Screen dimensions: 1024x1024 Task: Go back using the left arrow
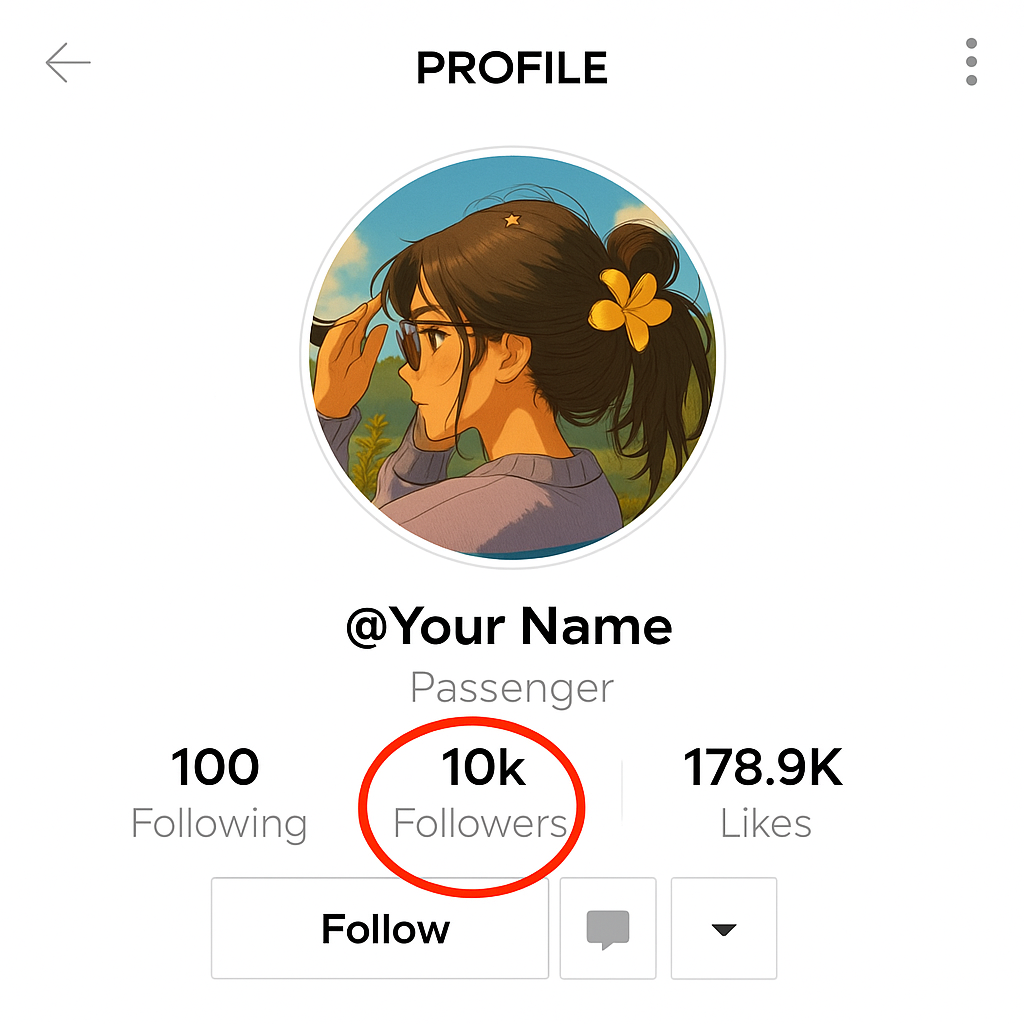tap(68, 63)
